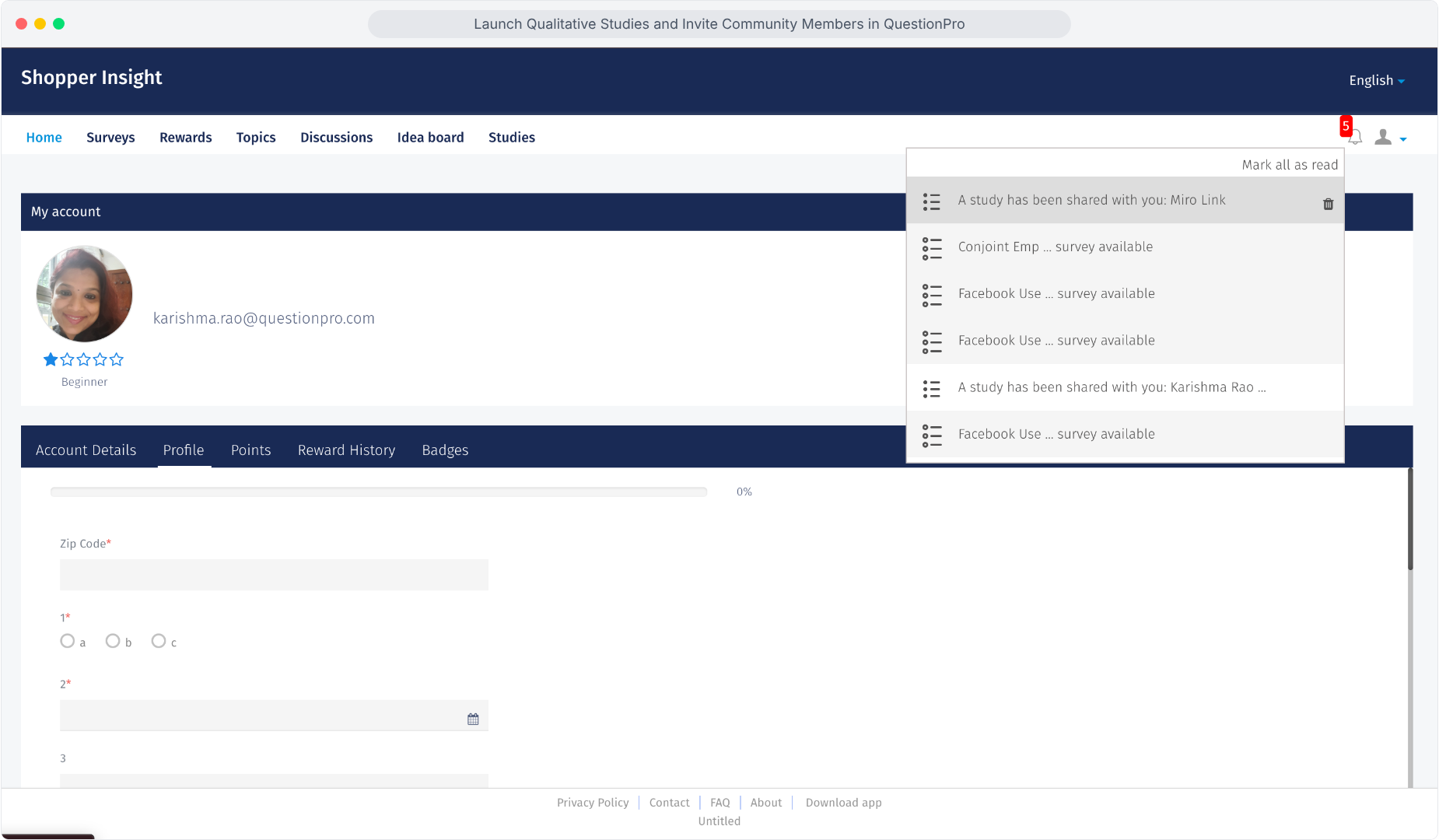1439x840 pixels.
Task: Click the red notification count badge
Action: (x=1346, y=126)
